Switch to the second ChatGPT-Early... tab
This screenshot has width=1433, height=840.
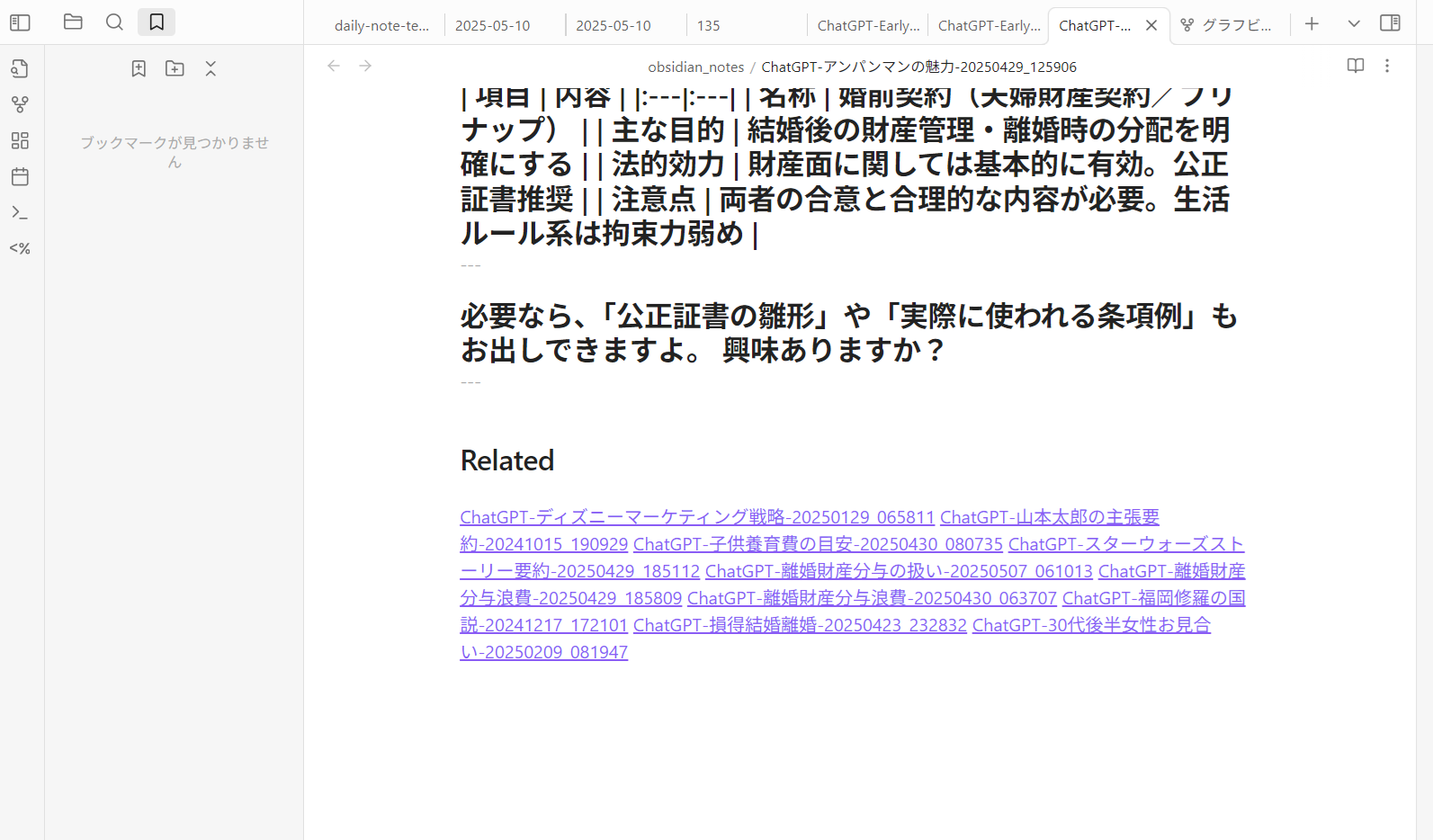pyautogui.click(x=989, y=25)
